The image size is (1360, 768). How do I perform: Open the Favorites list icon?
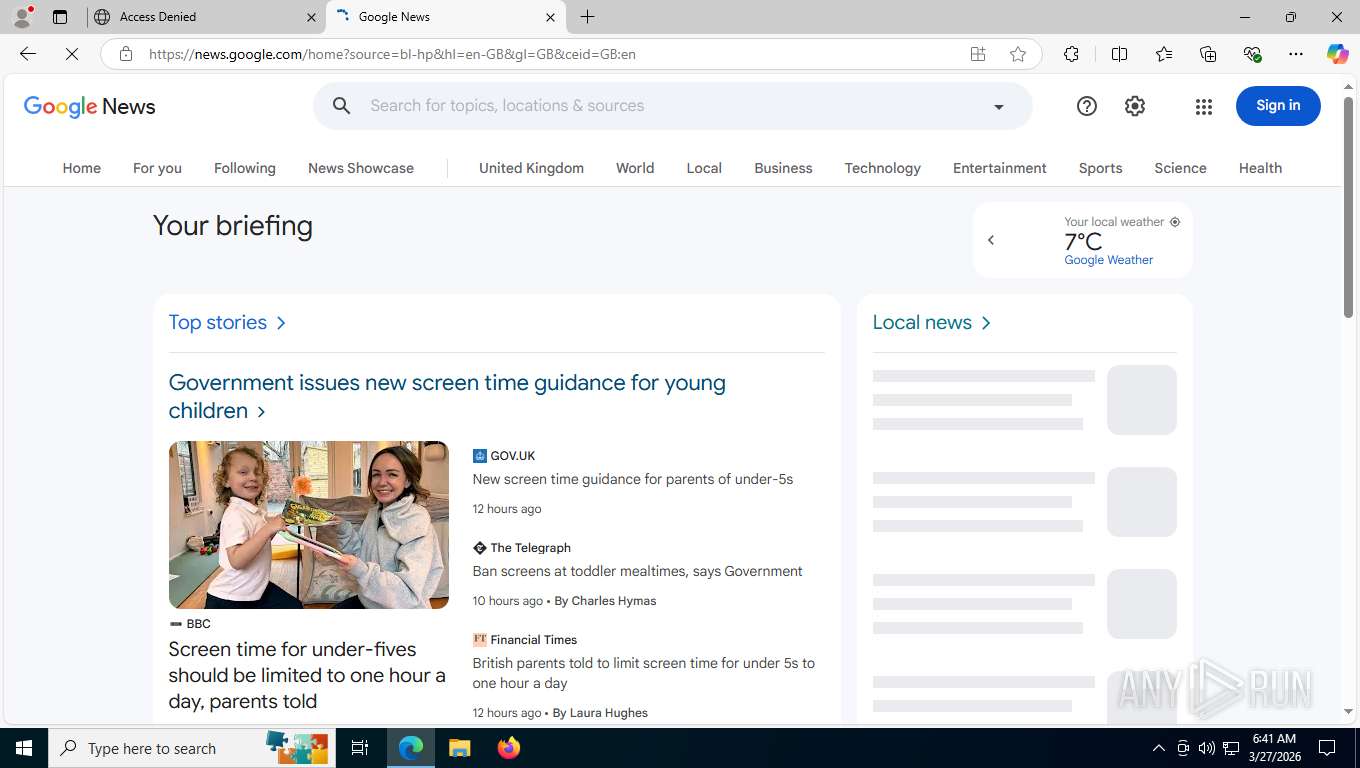[x=1164, y=54]
